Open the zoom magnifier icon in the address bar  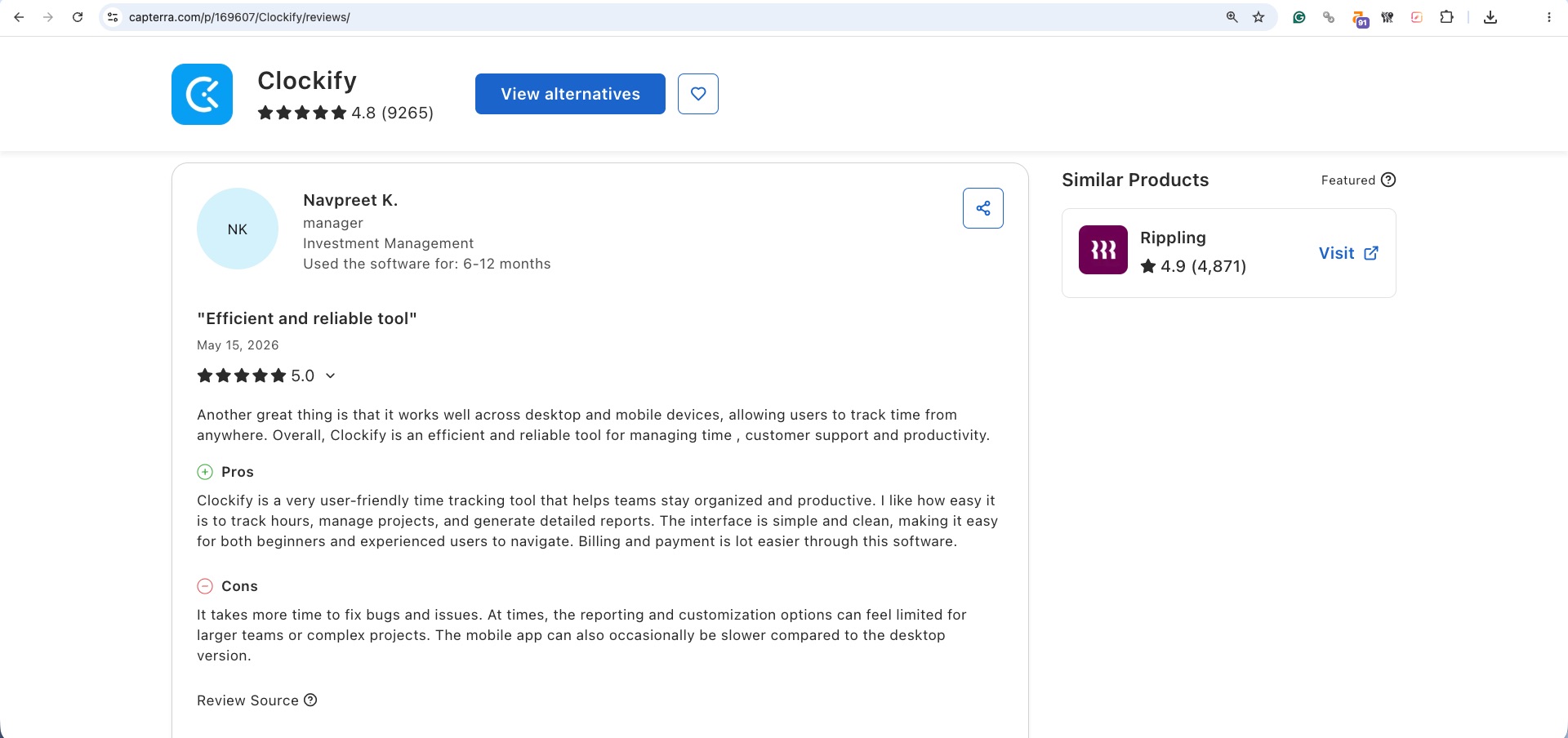tap(1232, 17)
